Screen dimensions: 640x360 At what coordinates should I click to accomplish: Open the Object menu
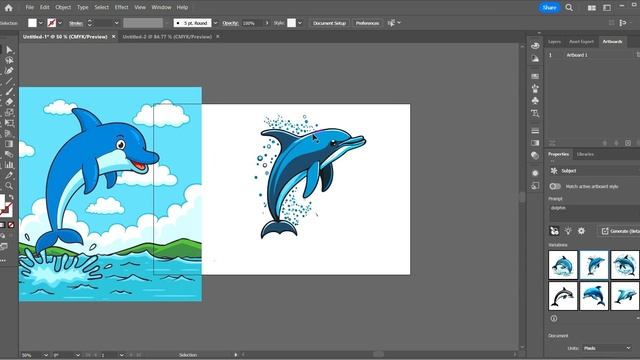pos(63,7)
